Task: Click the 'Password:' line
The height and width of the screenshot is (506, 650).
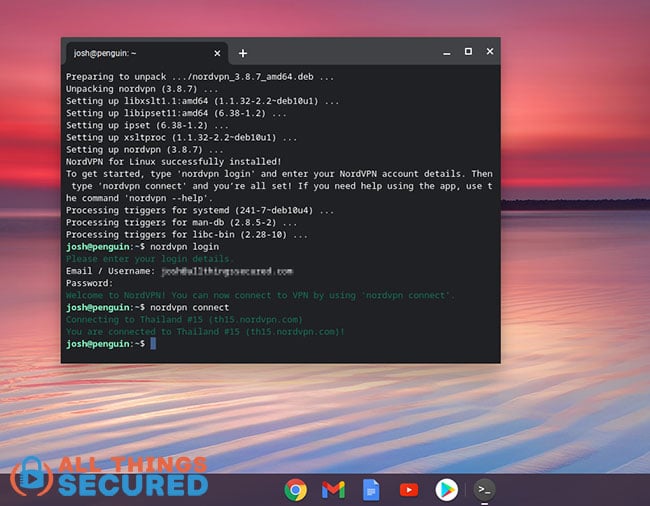Action: pyautogui.click(x=89, y=283)
